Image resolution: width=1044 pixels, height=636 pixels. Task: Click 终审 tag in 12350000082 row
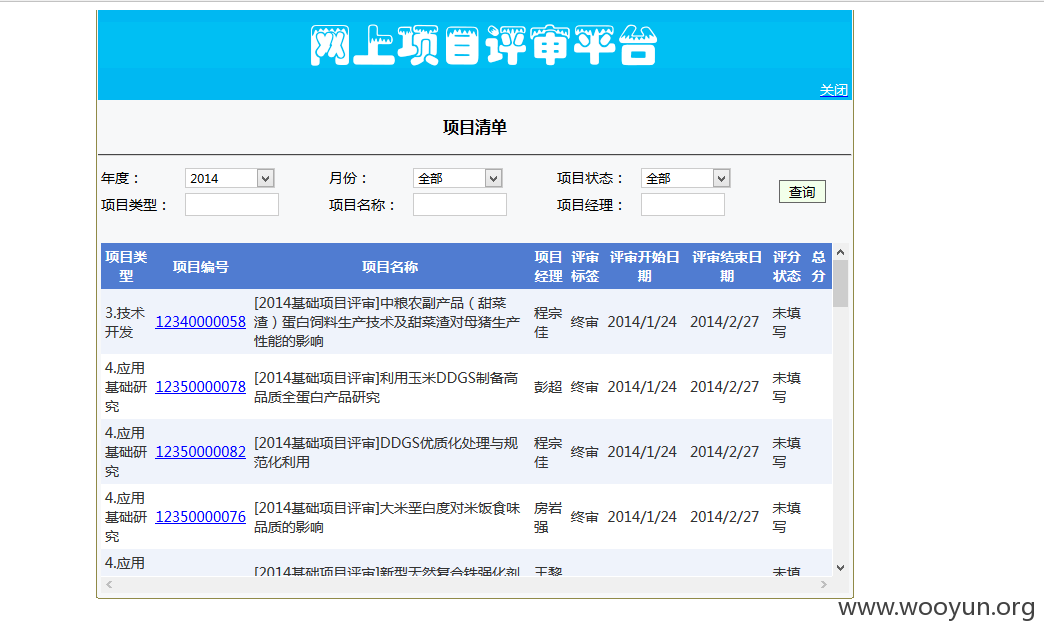584,452
